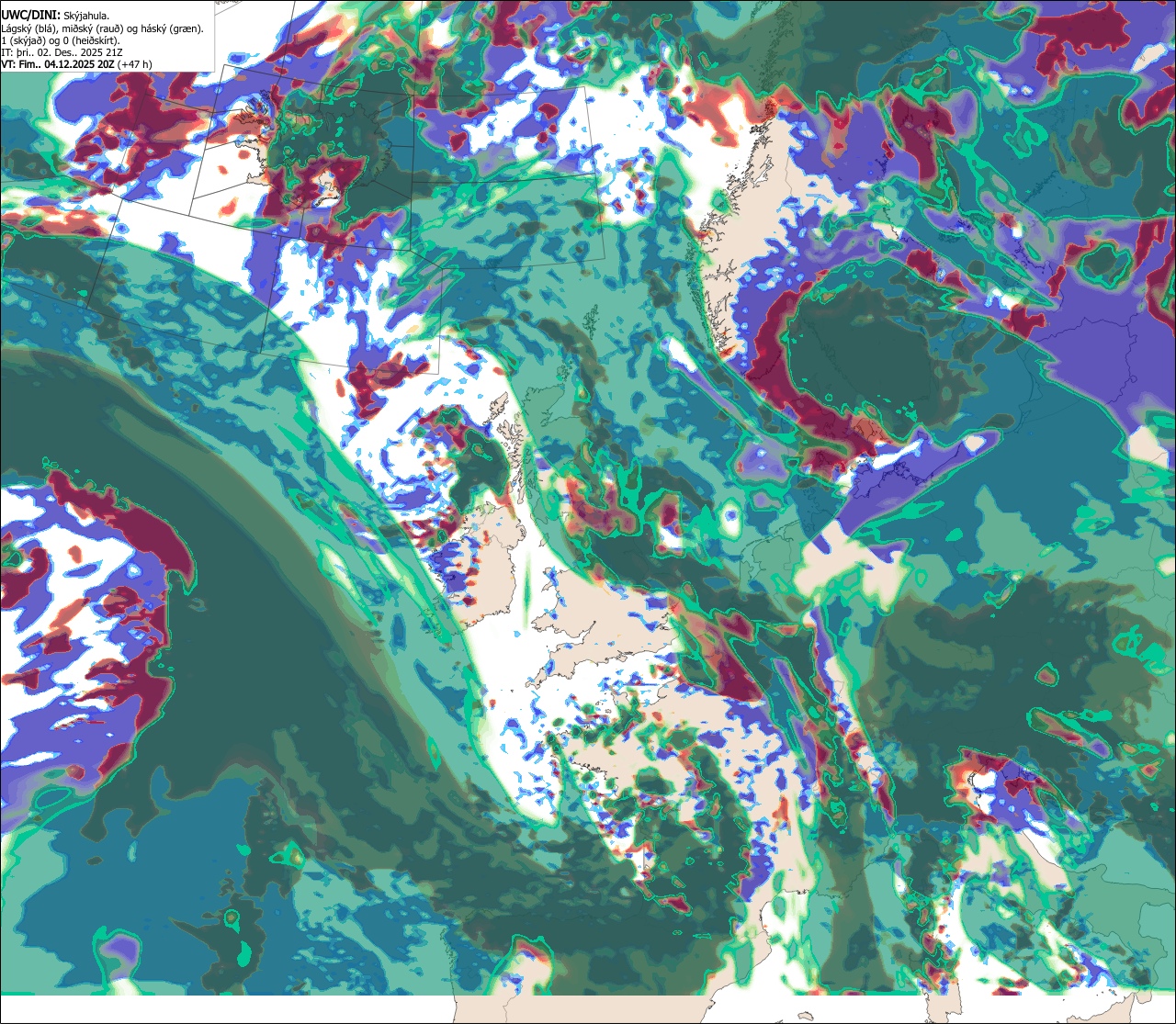The height and width of the screenshot is (1024, 1176).
Task: Click the '0 (heiðskírt).' legend text
Action: pyautogui.click(x=91, y=41)
